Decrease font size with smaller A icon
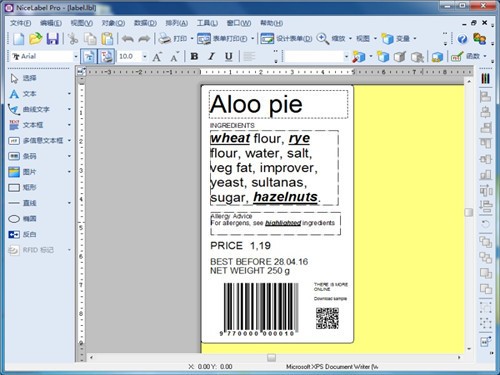Viewport: 500px width, 375px height. tap(174, 57)
